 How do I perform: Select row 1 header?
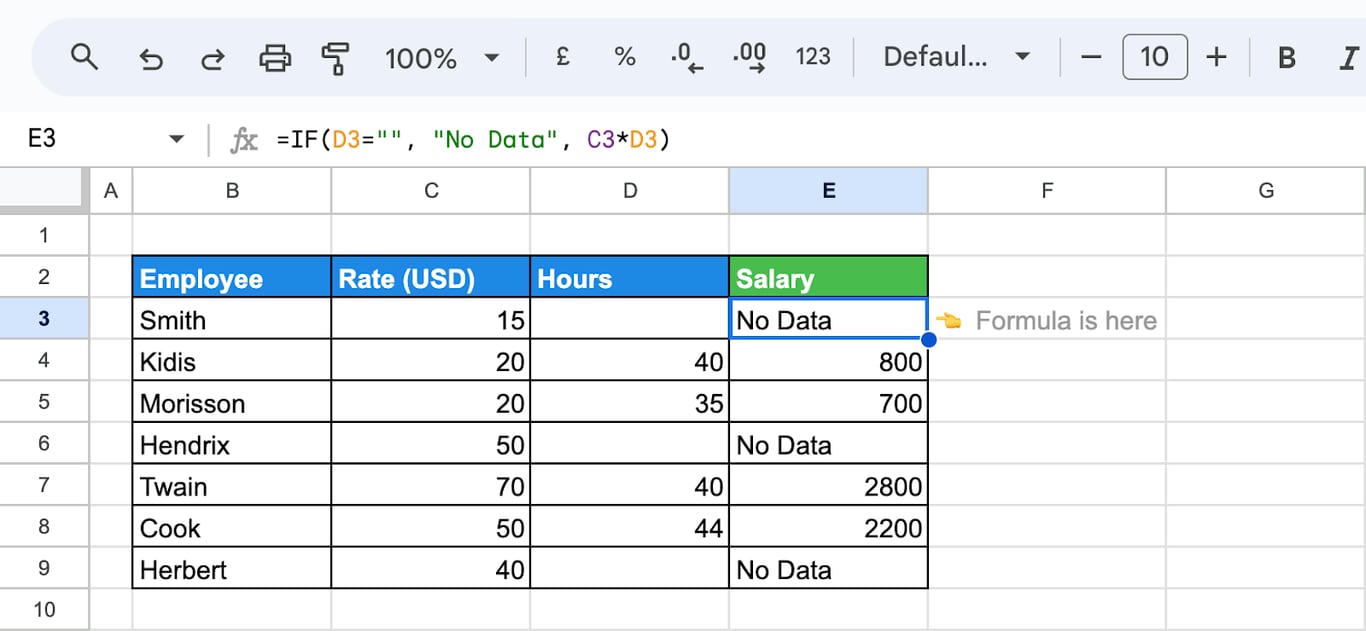44,235
